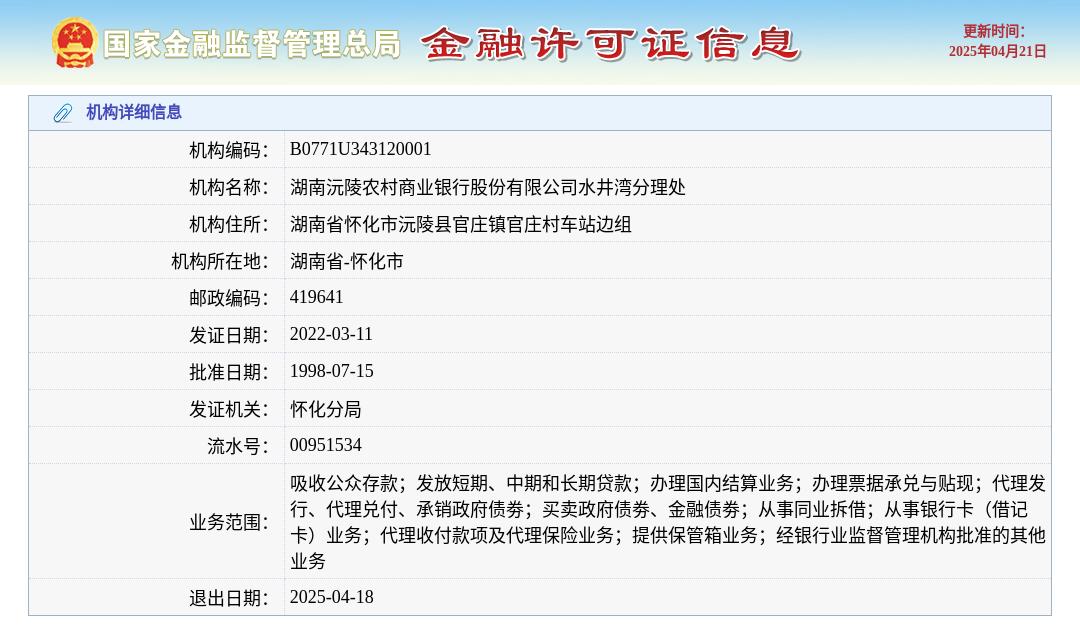Click the paperclip icon beside 机构详细信息
This screenshot has height=630, width=1080.
(63, 113)
